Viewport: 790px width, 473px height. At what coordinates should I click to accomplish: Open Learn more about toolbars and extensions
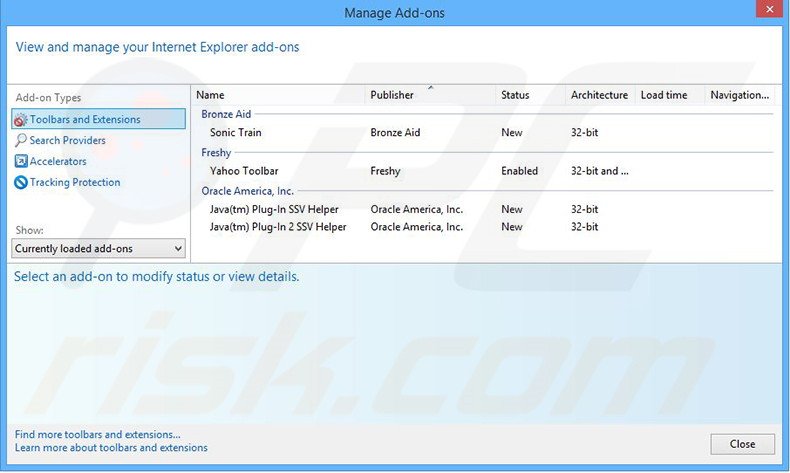111,447
